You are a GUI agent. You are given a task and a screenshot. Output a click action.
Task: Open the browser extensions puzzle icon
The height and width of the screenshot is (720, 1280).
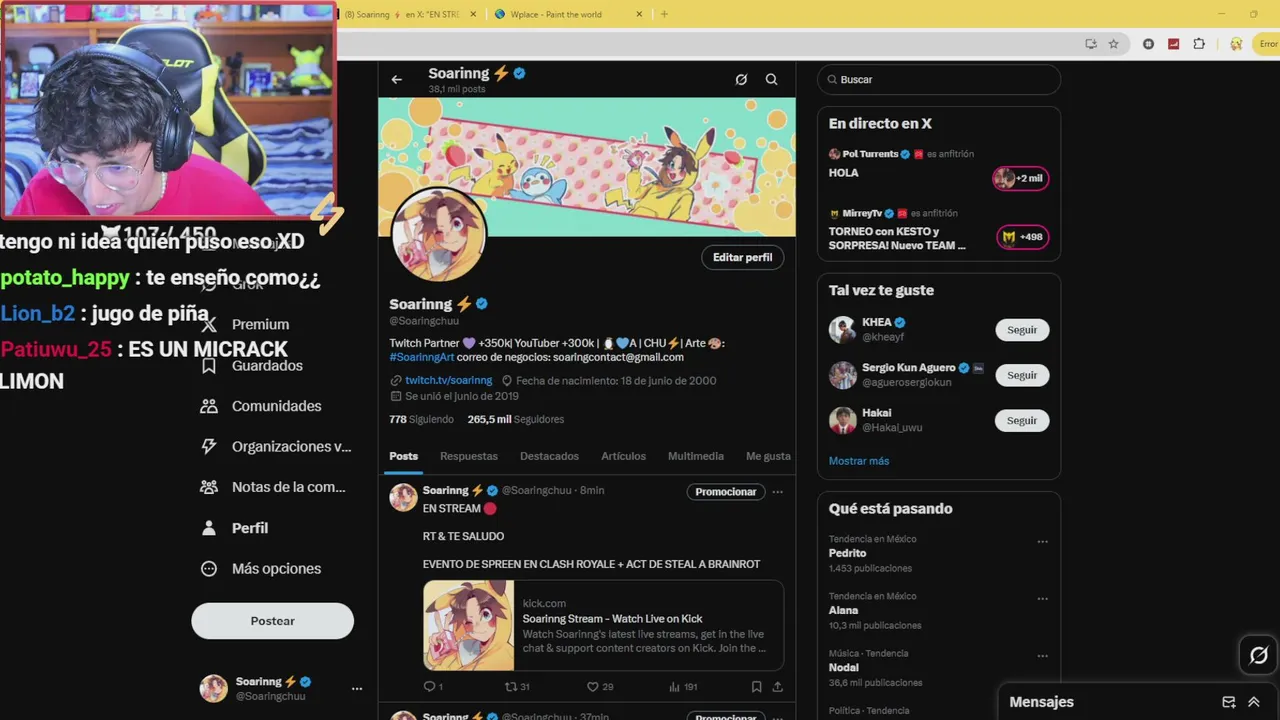1199,44
